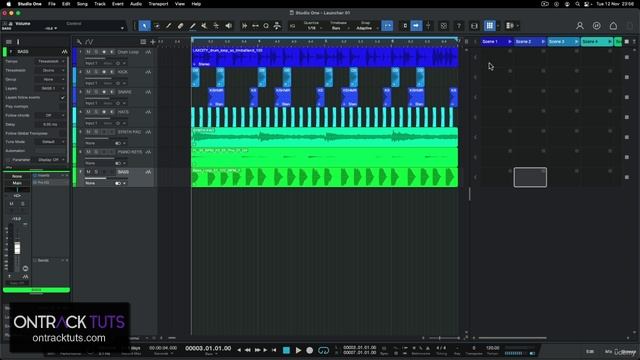Click the BASS channel volume fader
The width and height of the screenshot is (640, 360).
click(17, 248)
